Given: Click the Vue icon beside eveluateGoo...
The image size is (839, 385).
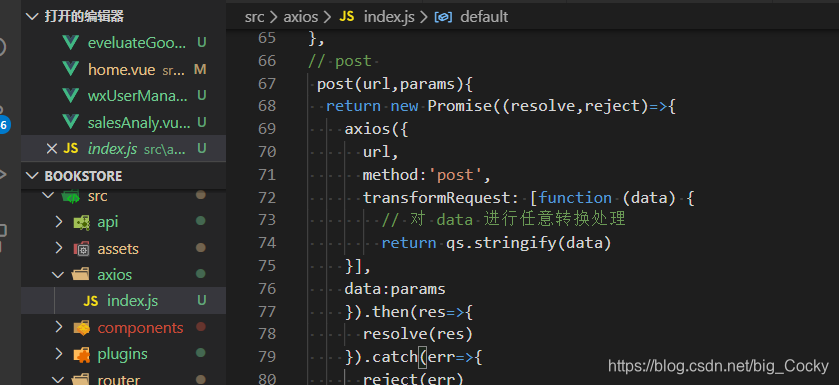Looking at the screenshot, I should tap(71, 43).
